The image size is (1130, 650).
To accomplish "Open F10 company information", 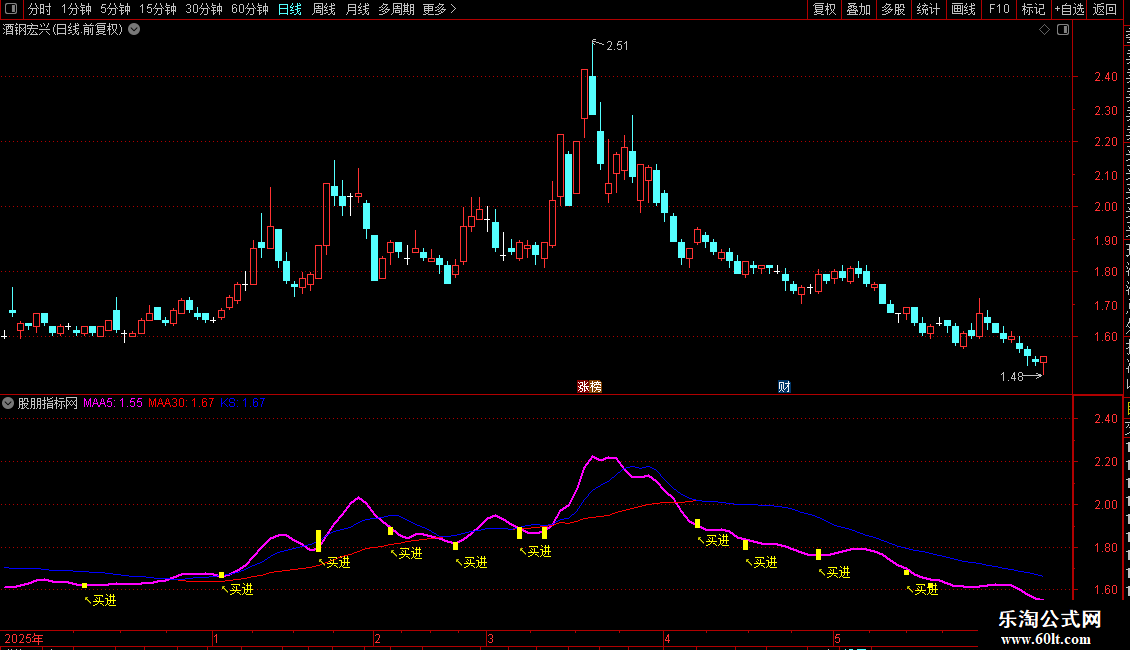I will [999, 9].
